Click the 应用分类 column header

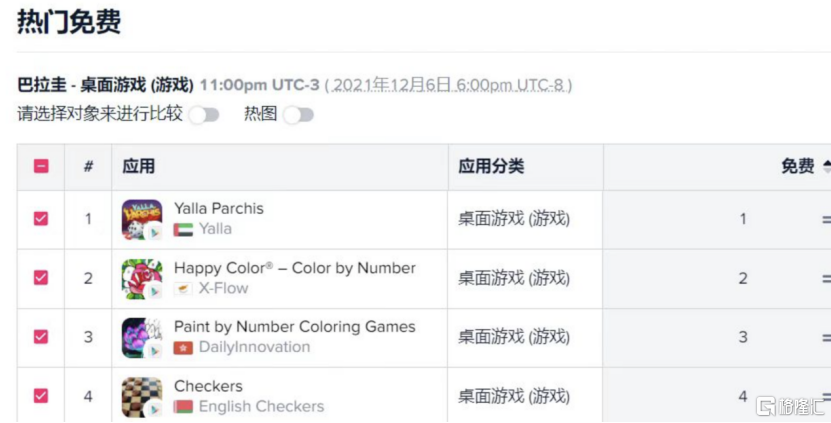[x=491, y=167]
